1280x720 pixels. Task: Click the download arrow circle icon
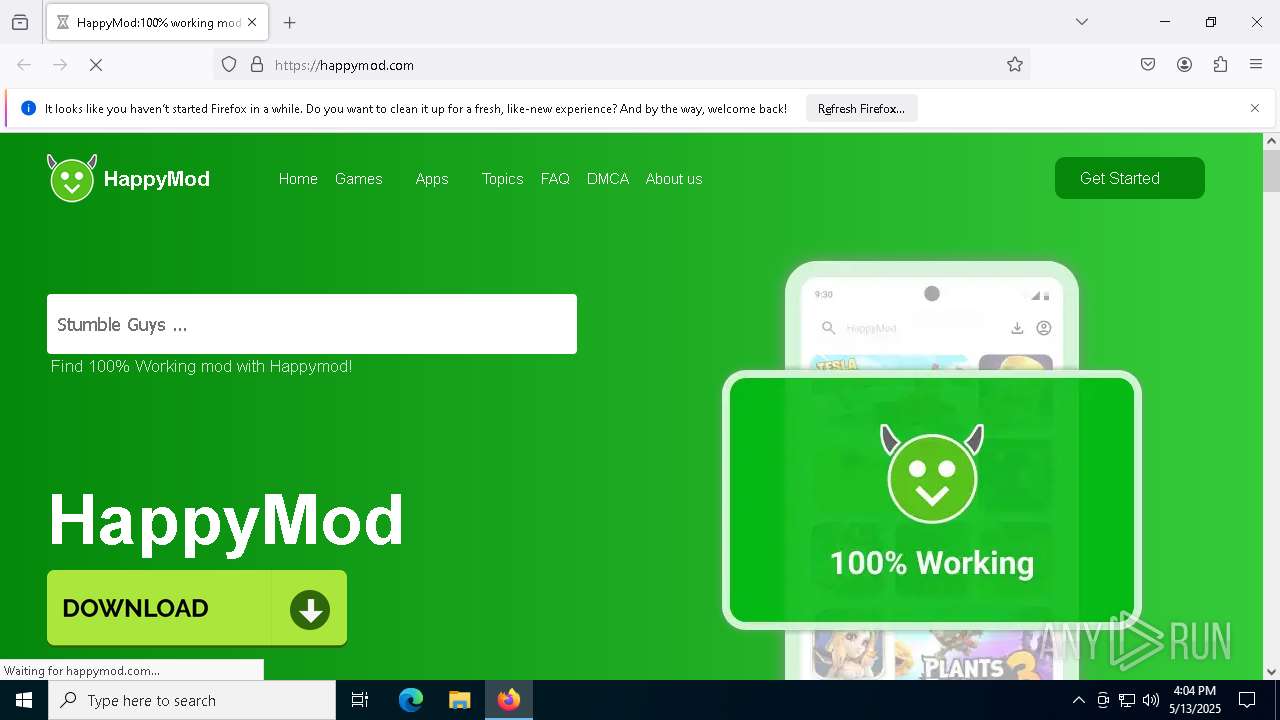coord(310,609)
